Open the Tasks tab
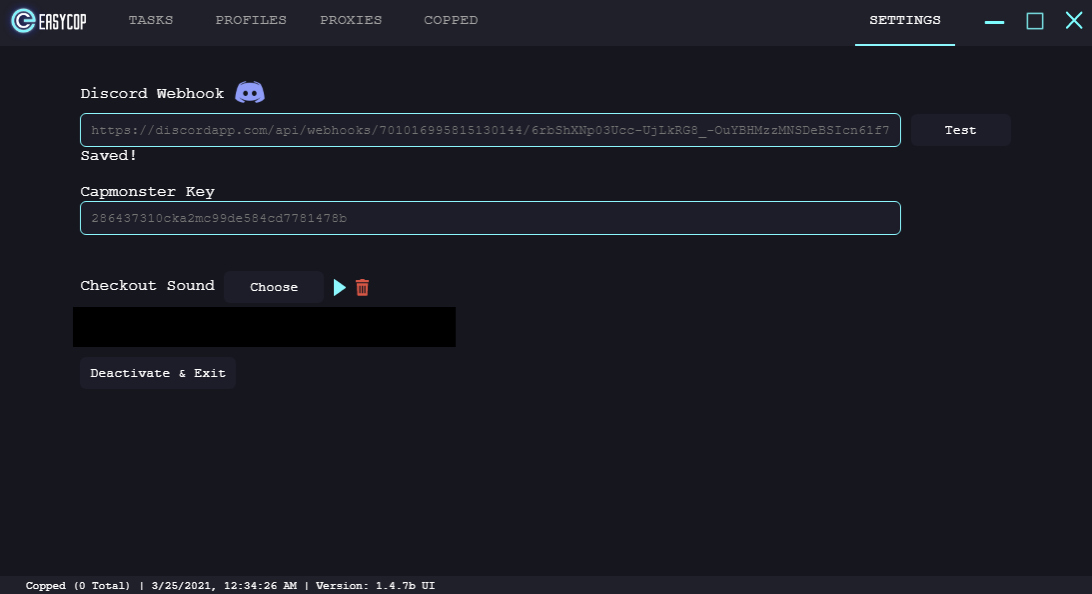This screenshot has height=594, width=1092. coord(151,20)
